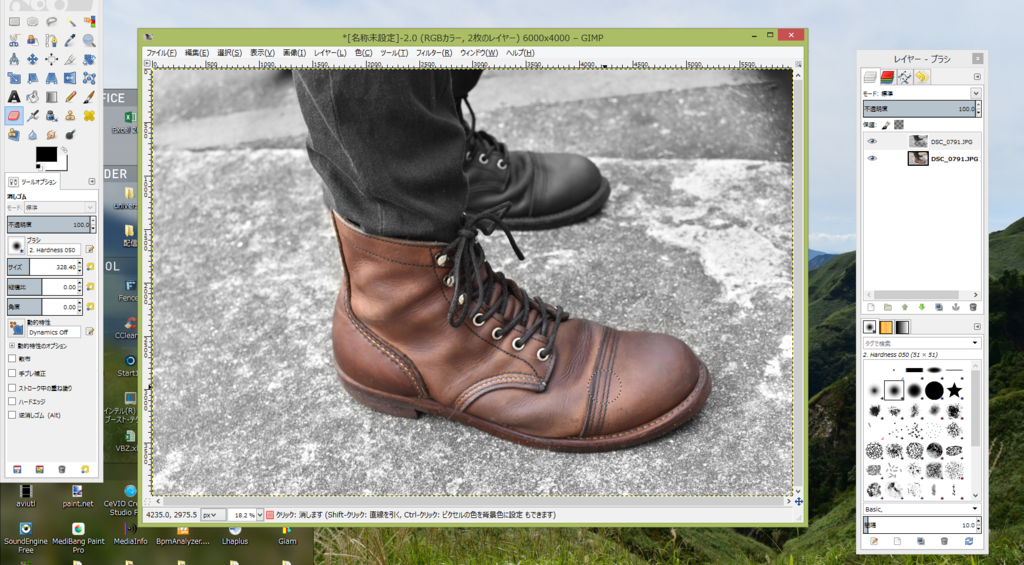This screenshot has width=1024, height=565.
Task: Open the レイヤー(L) menu
Action: click(330, 53)
